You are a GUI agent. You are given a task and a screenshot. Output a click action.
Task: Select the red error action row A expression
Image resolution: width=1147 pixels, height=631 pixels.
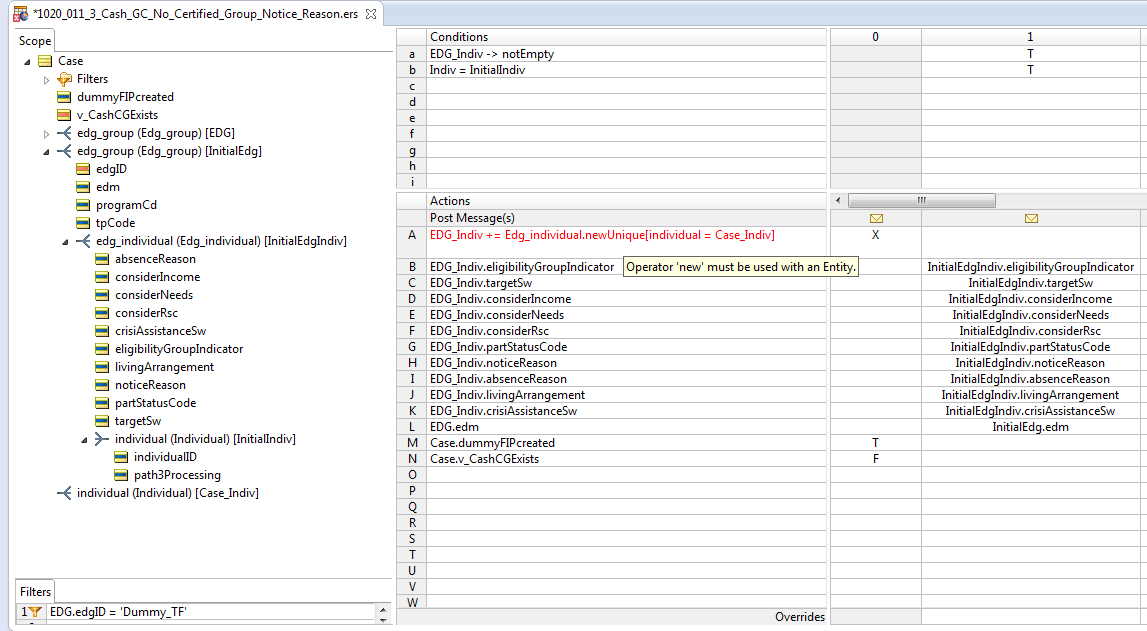pos(602,235)
